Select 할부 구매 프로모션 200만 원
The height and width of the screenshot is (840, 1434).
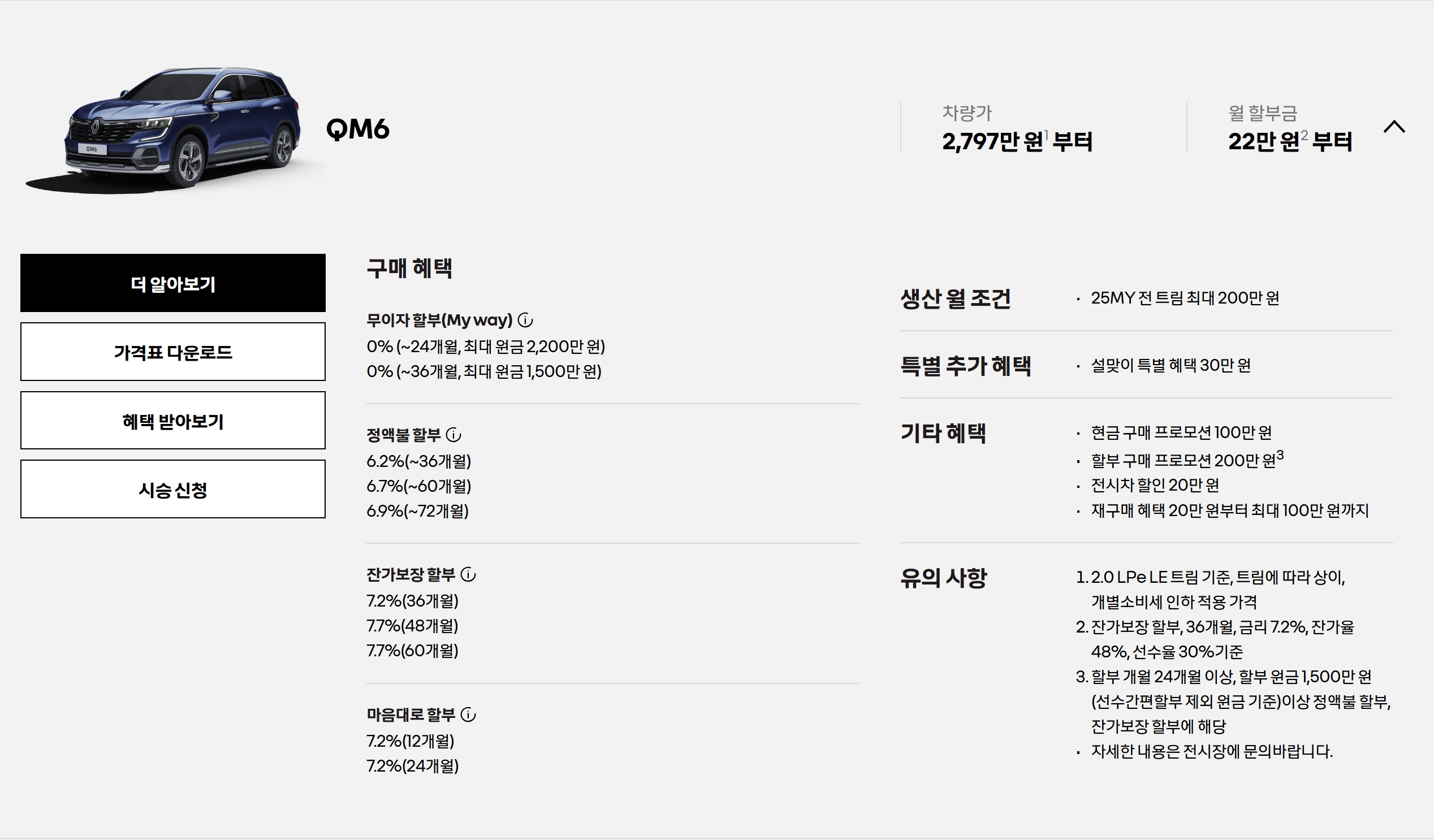(x=1187, y=459)
